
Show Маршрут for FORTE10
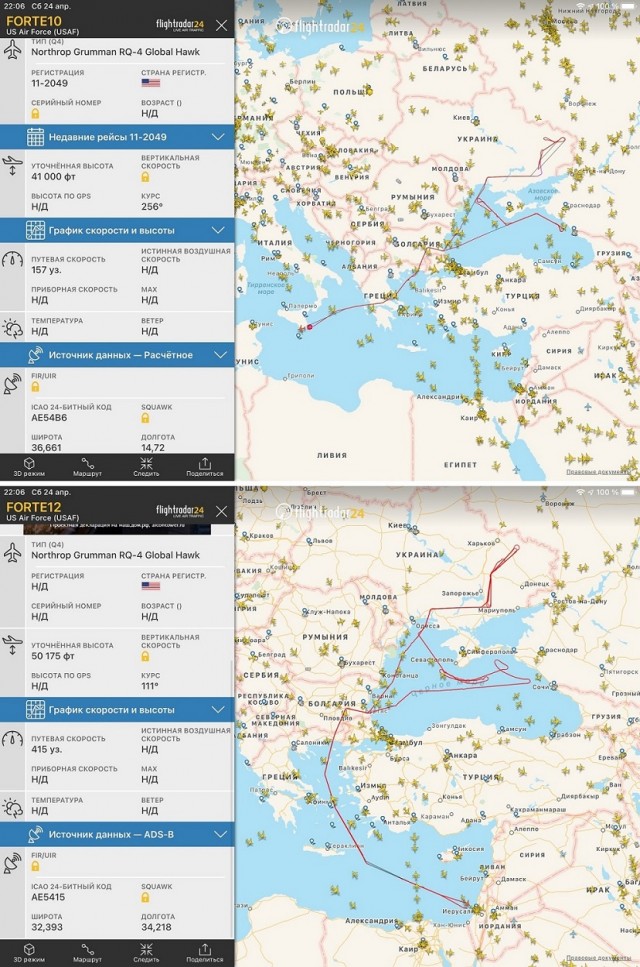[x=88, y=467]
